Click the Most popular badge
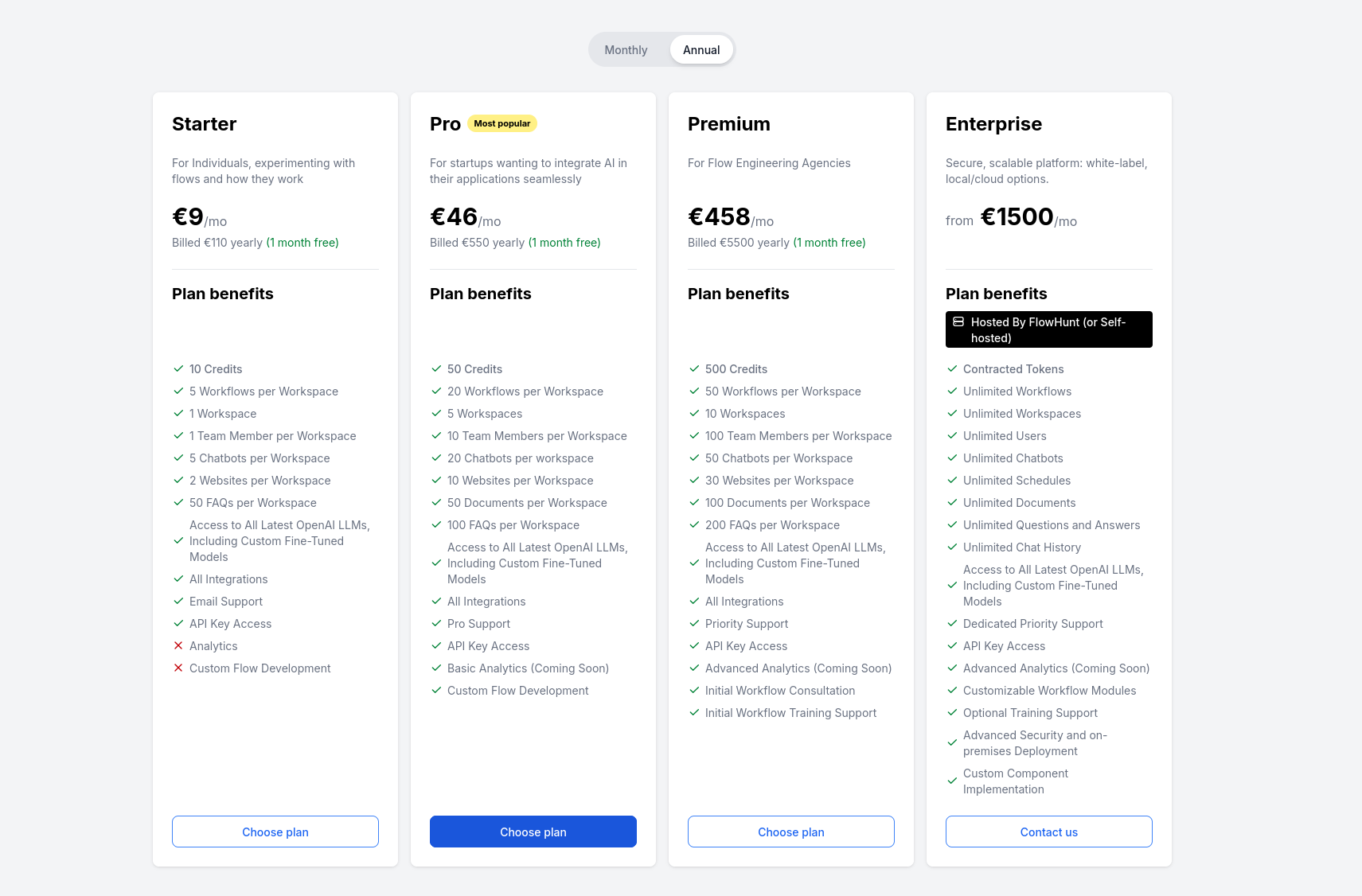 coord(501,123)
